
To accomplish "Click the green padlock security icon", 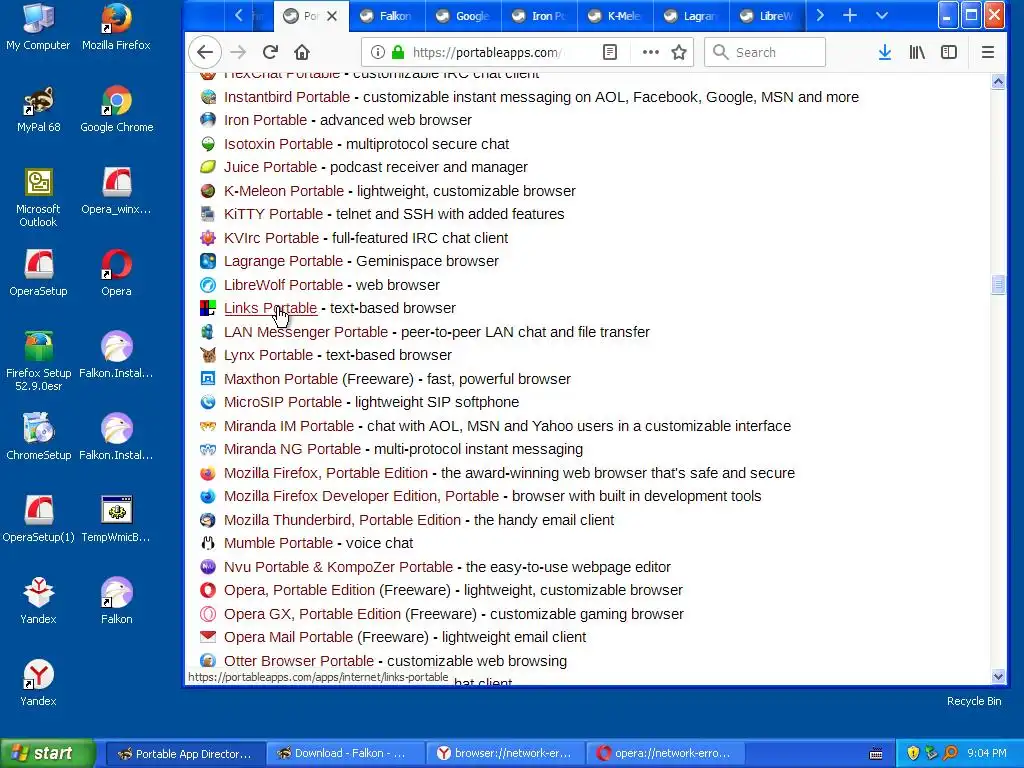I will 397,52.
